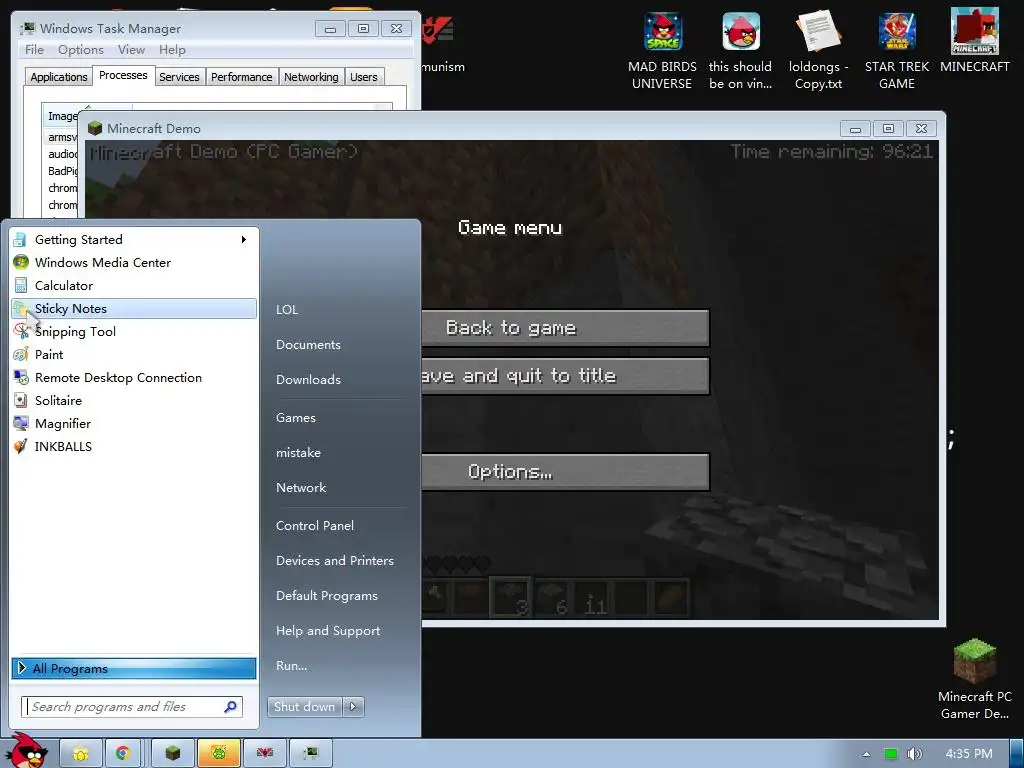Select Processes tab in Task Manager
The image size is (1024, 768).
(123, 75)
